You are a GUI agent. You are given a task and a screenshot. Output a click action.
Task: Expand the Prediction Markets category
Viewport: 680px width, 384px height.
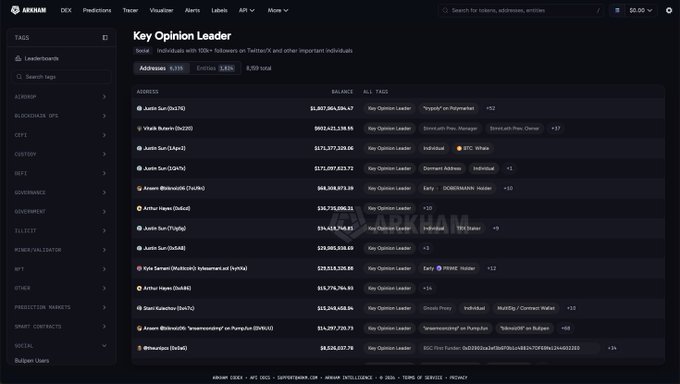[x=61, y=307]
